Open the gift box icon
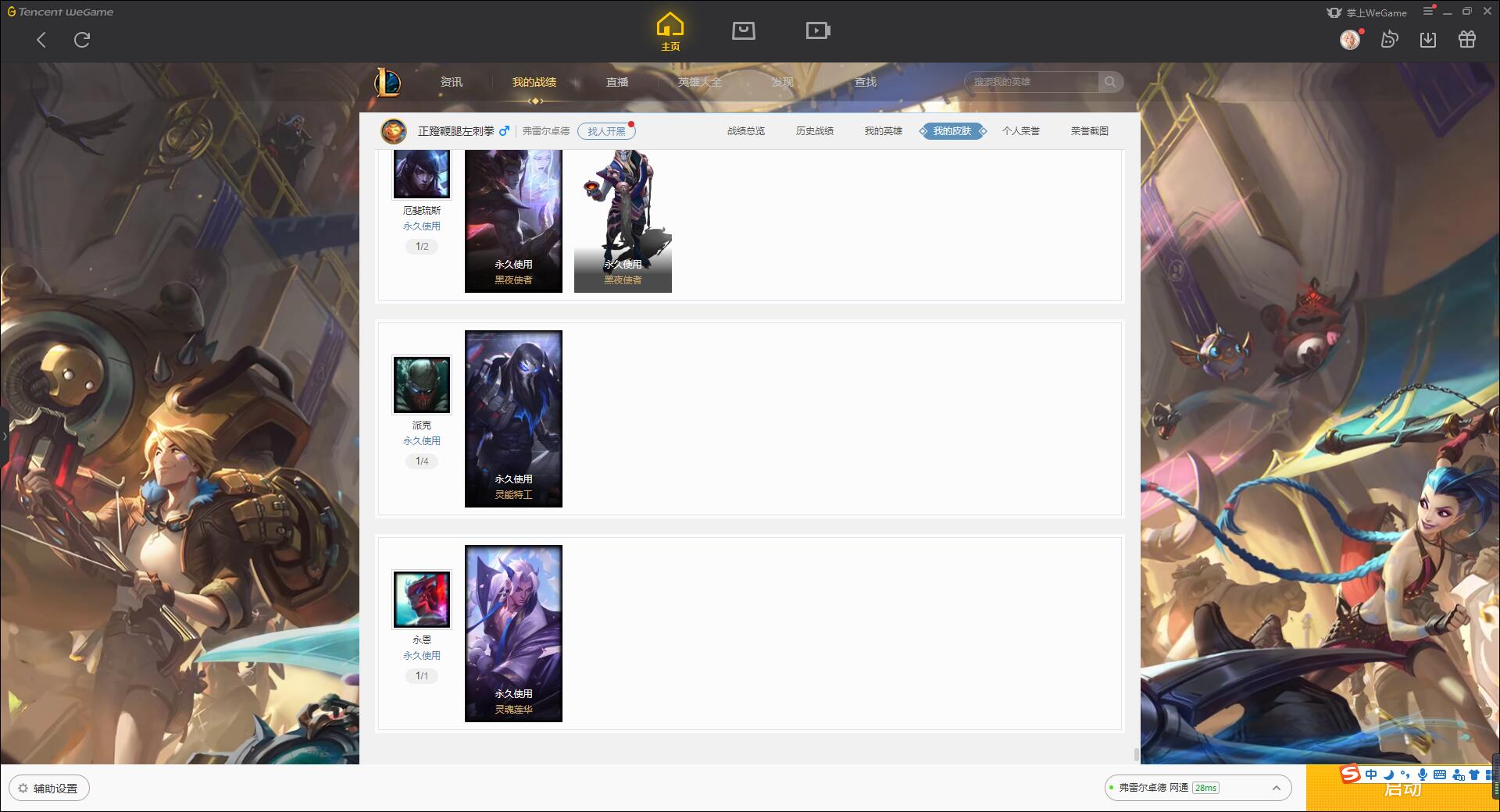The image size is (1500, 812). [1467, 39]
